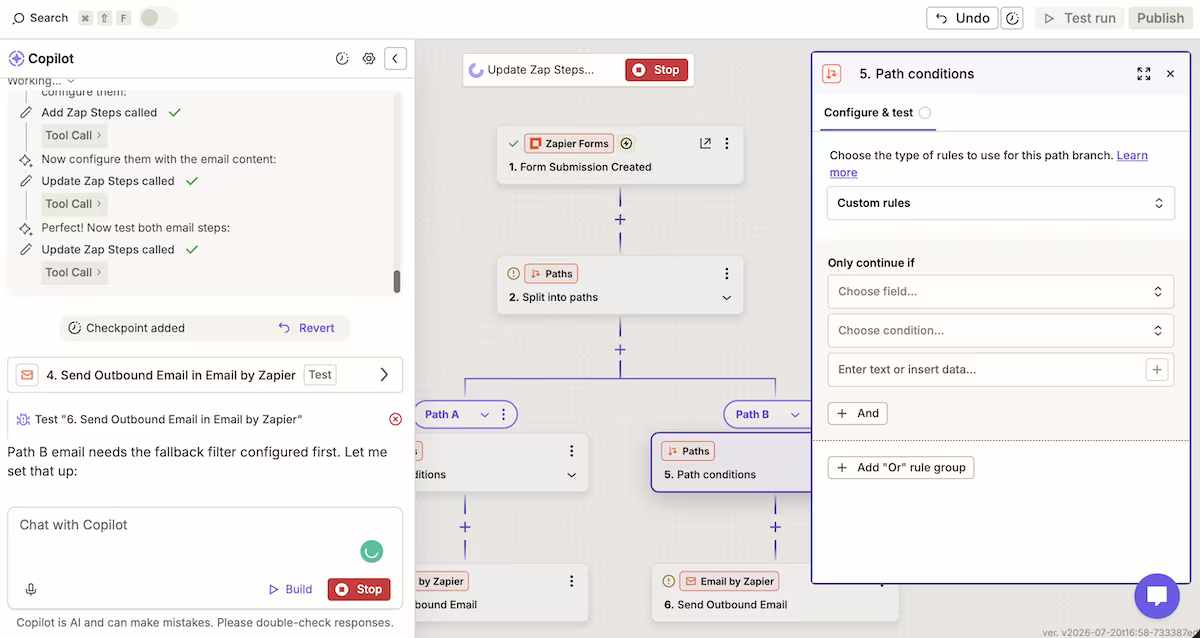Viewport: 1200px width, 638px height.
Task: Open the Path B dropdown chevron
Action: (x=796, y=414)
